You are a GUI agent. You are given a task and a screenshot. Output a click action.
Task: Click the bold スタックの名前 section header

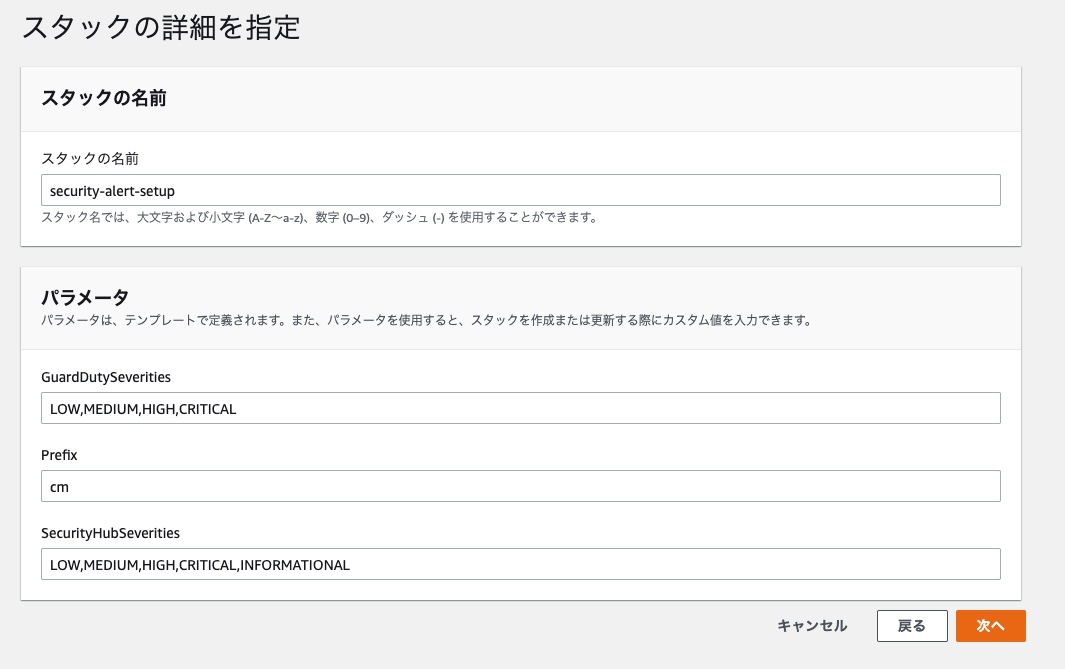(104, 98)
